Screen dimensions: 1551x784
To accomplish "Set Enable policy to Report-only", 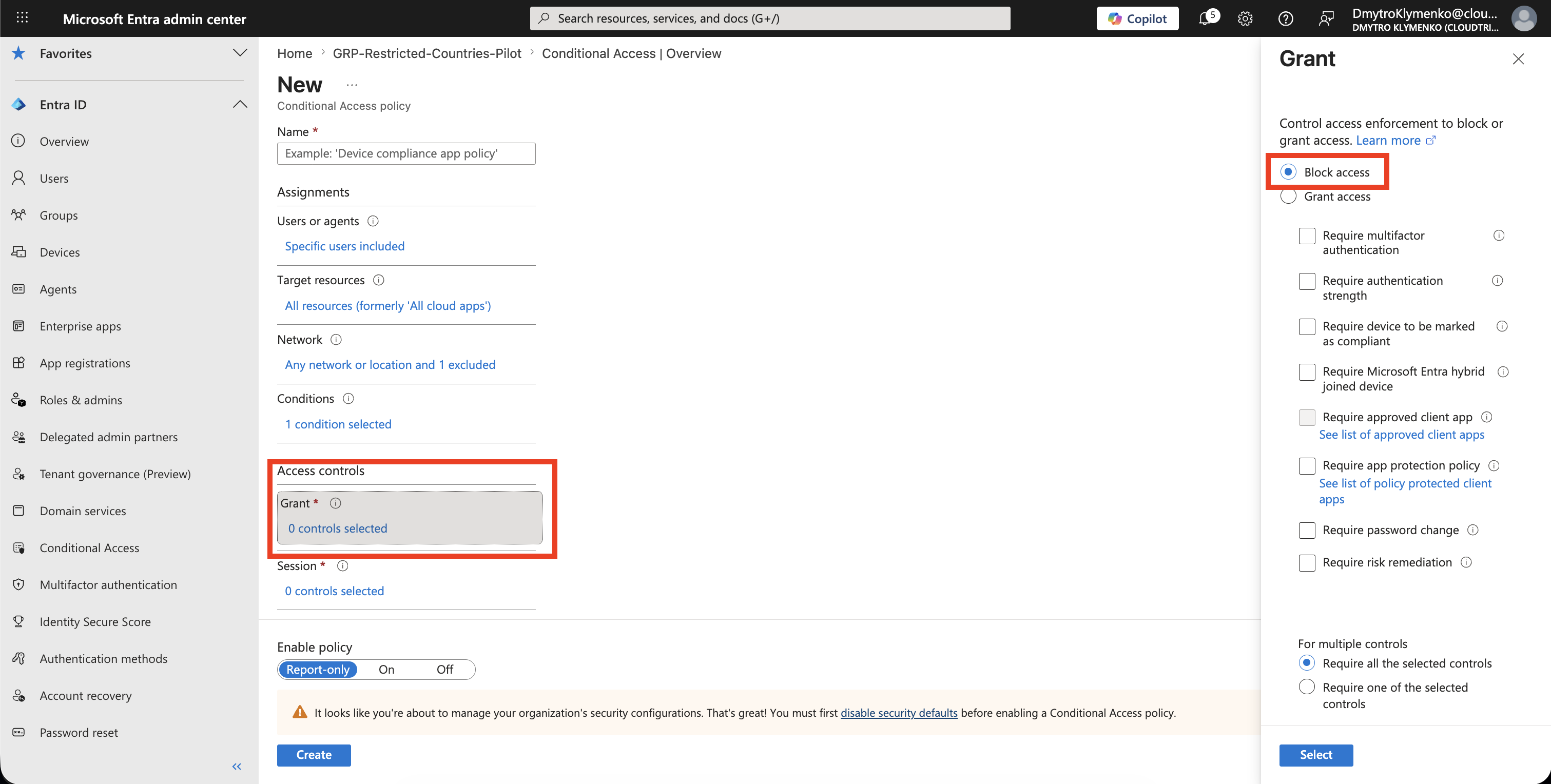I will [318, 669].
